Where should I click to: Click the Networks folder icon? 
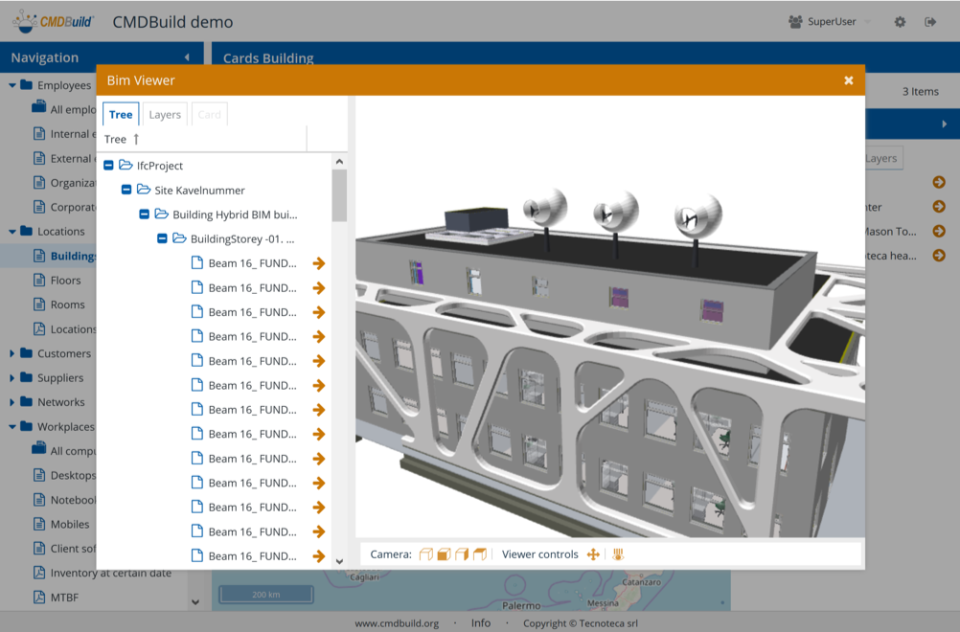(x=26, y=402)
